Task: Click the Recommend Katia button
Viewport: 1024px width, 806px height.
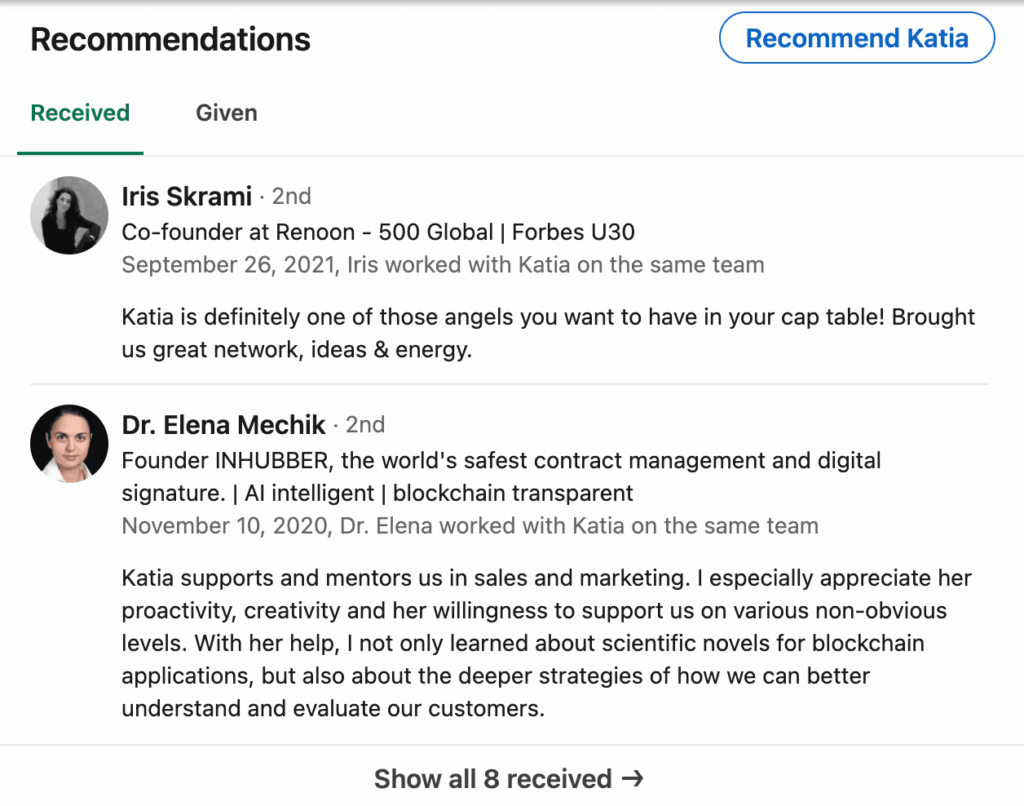Action: 856,39
